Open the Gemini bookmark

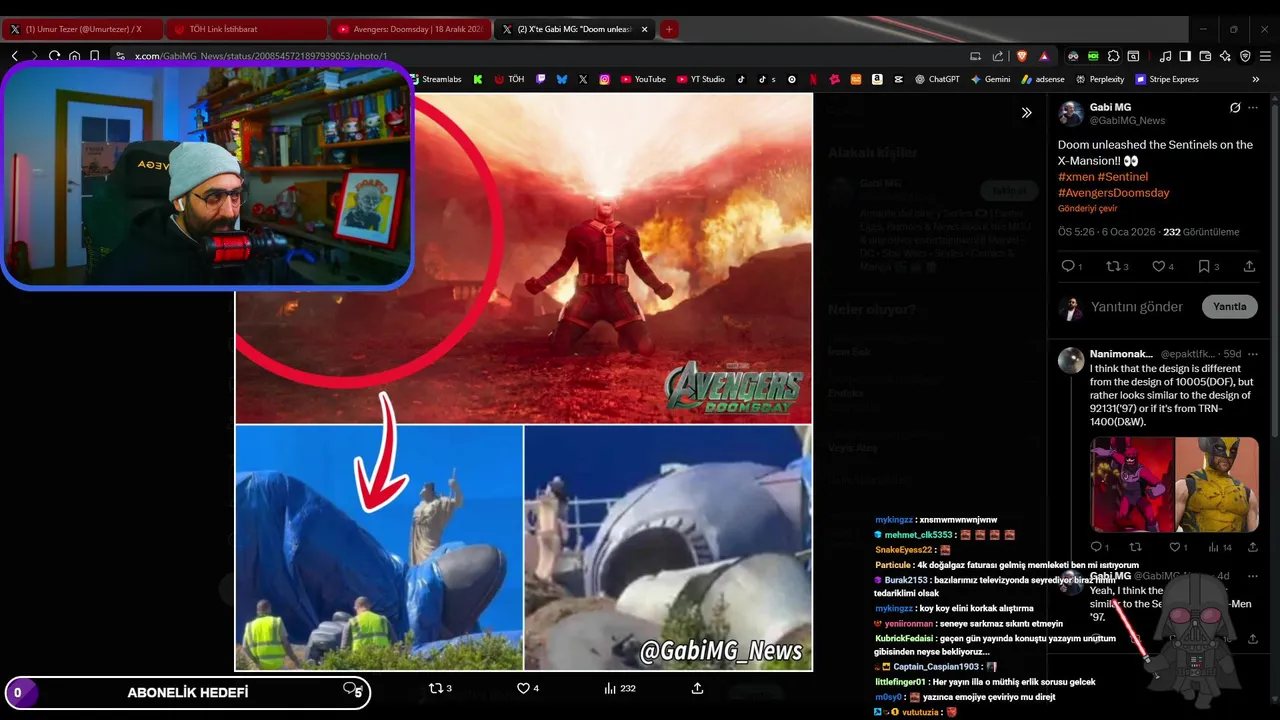[x=990, y=79]
